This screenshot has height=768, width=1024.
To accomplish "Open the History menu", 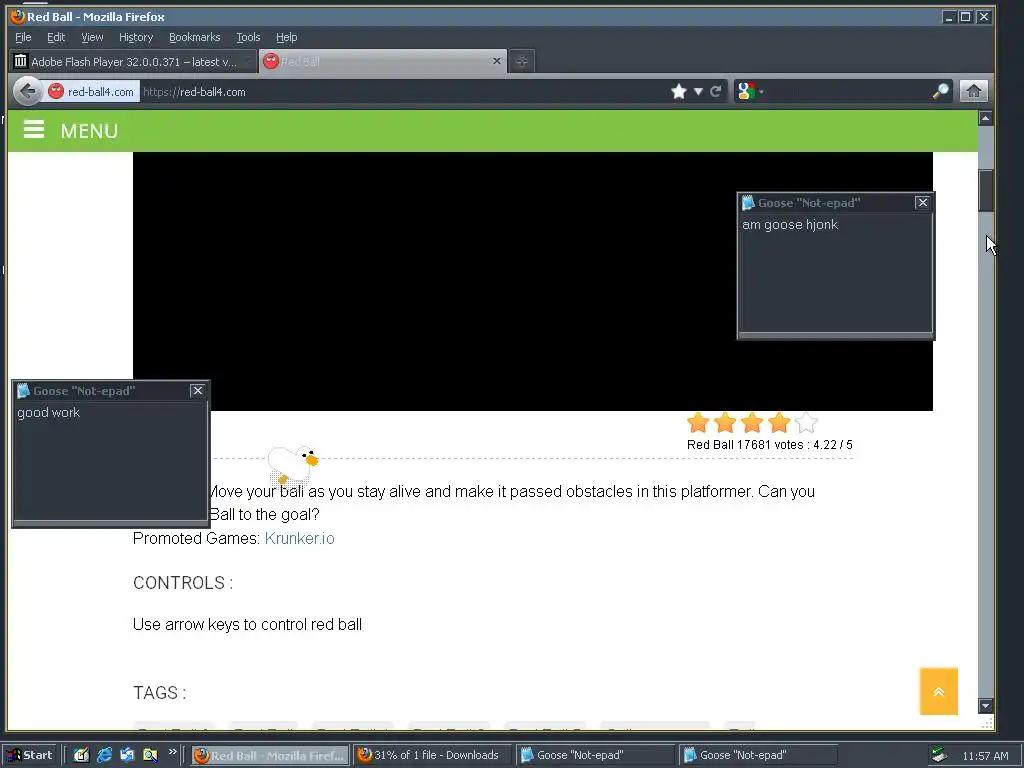I will tap(136, 37).
